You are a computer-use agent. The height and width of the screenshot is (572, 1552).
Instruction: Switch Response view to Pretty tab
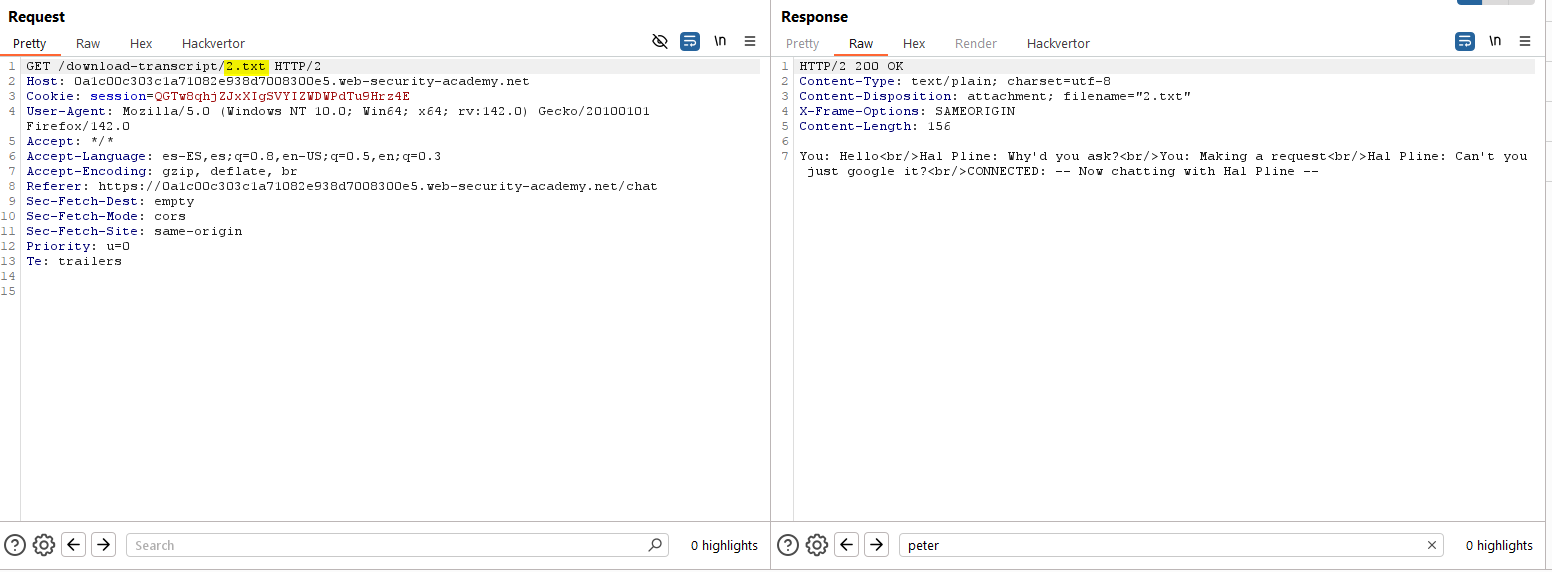(802, 43)
